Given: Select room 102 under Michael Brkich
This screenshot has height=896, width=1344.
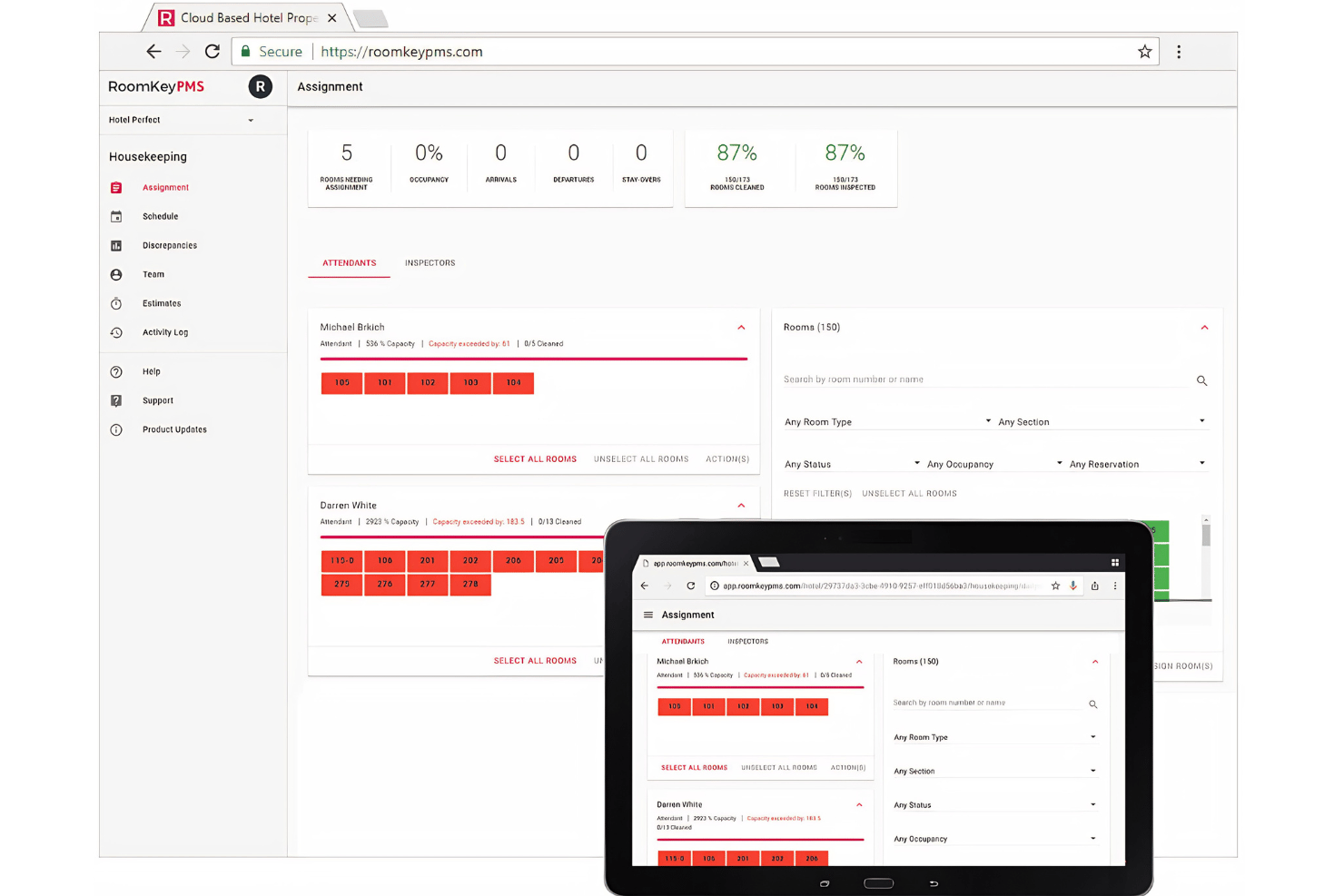Looking at the screenshot, I should point(428,383).
